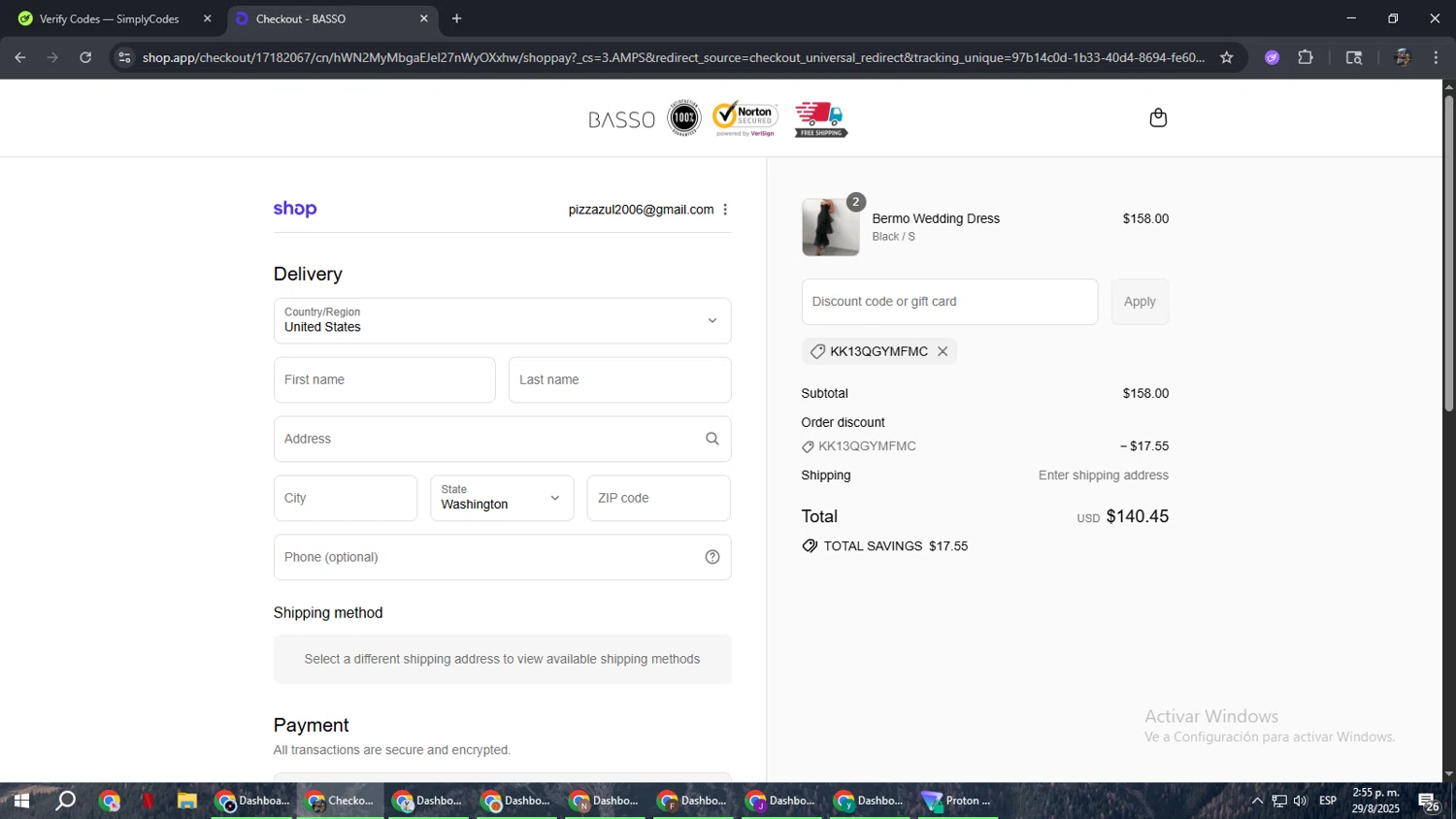Open File Explorer from taskbar
The width and height of the screenshot is (1456, 819).
tap(187, 801)
